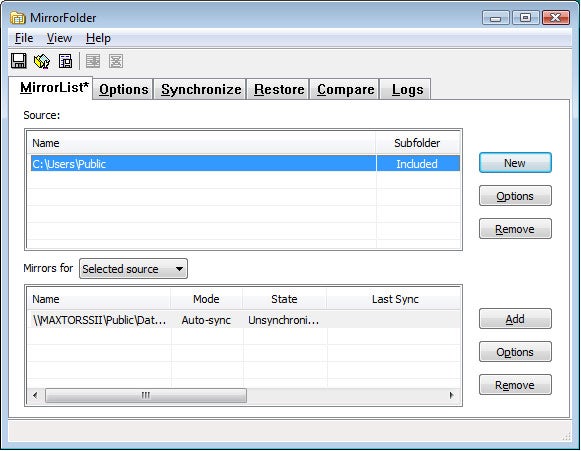Click the floppy disk save icon
581x451 pixels.
tap(19, 61)
